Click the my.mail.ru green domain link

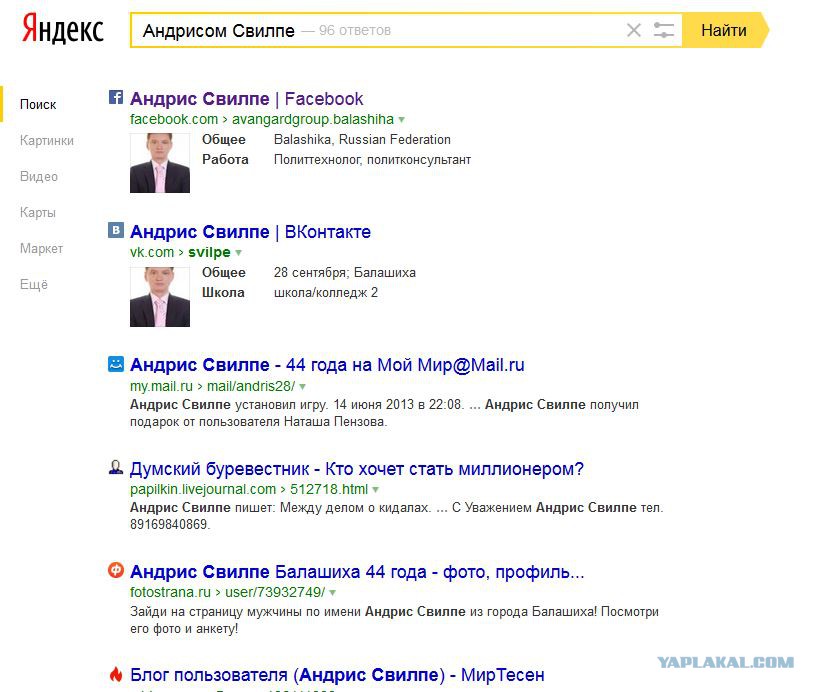coord(161,386)
